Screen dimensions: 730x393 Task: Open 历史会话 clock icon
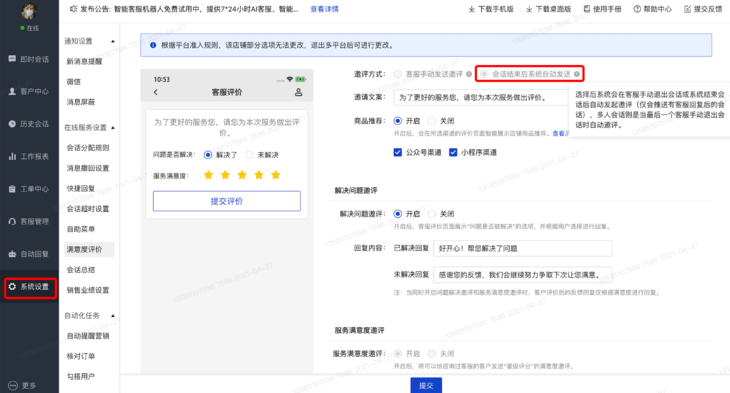click(x=12, y=124)
